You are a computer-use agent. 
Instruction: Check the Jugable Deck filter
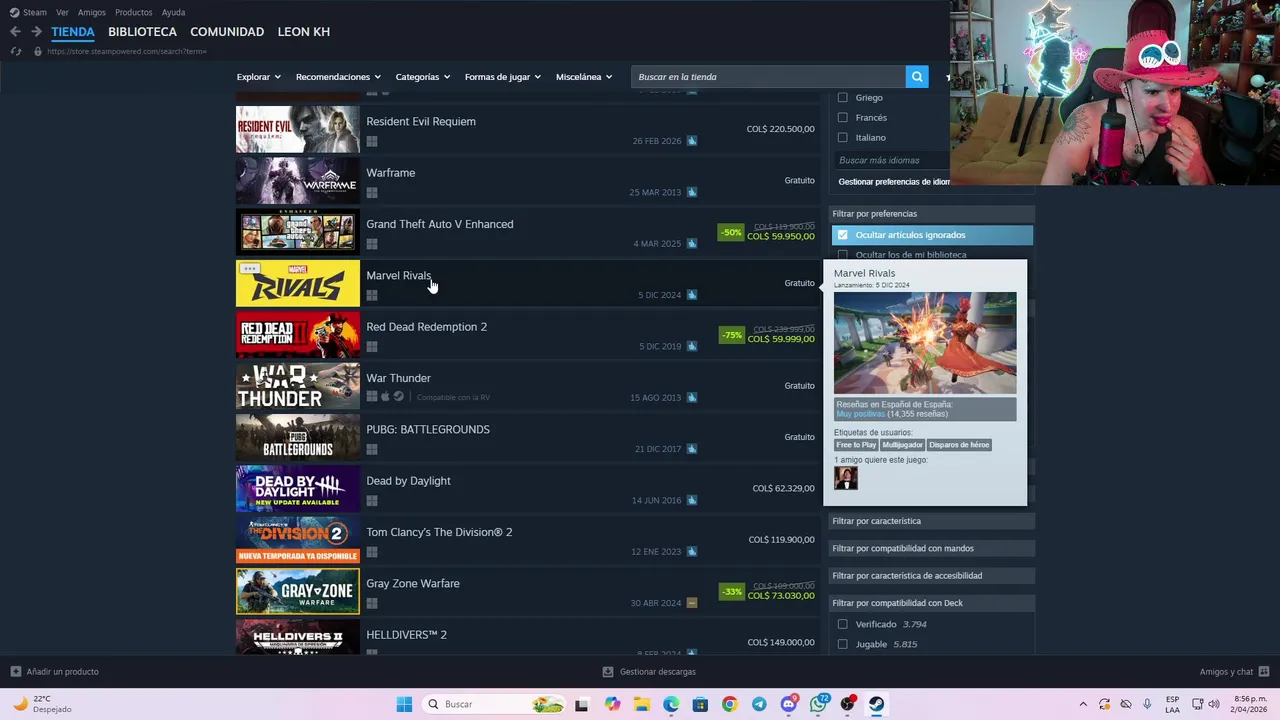click(842, 644)
